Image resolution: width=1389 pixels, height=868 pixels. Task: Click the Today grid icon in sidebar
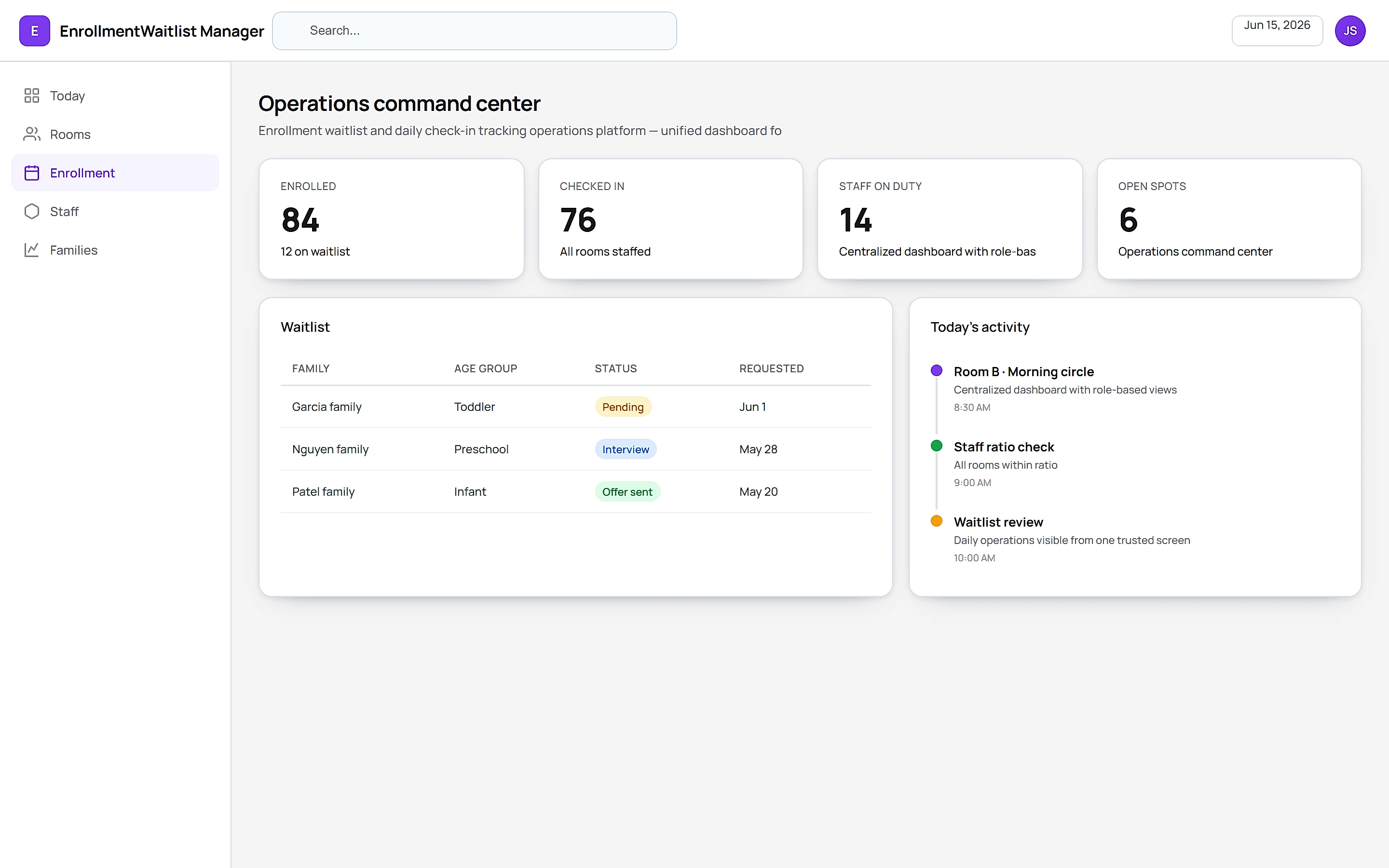coord(31,95)
